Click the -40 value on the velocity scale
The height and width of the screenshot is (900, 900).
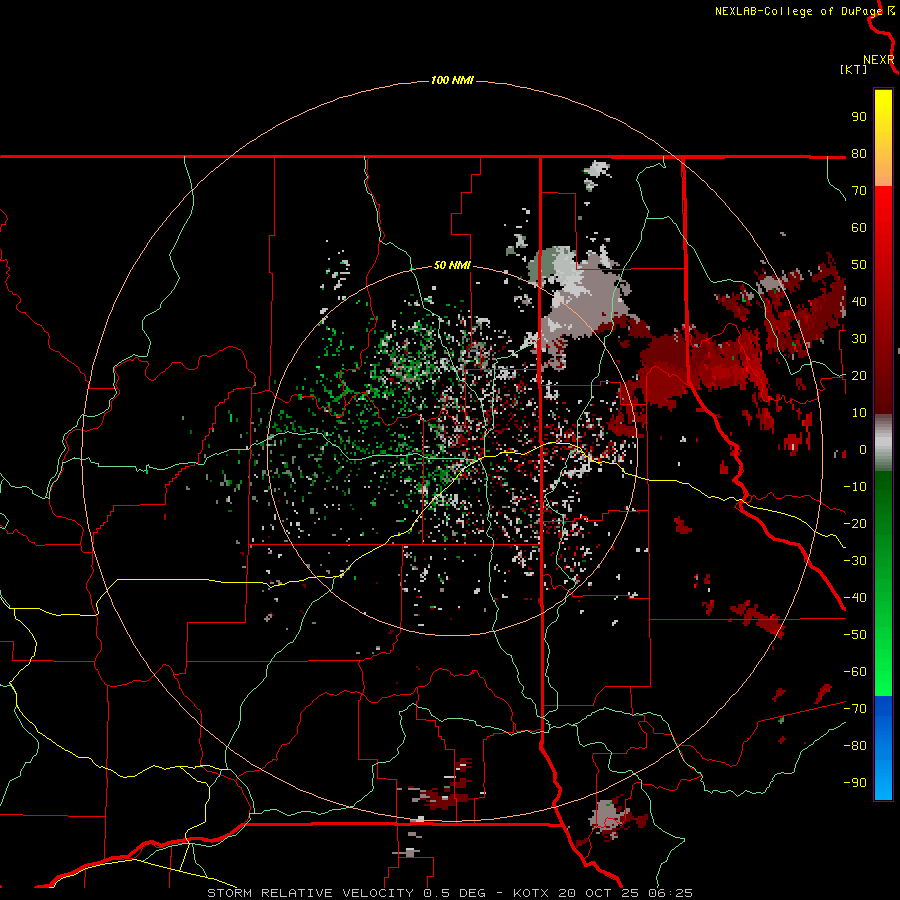point(855,598)
